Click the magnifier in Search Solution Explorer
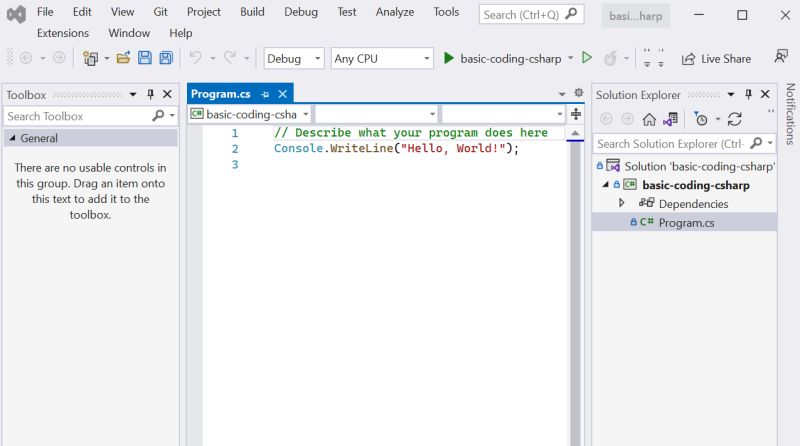The height and width of the screenshot is (446, 800). [757, 143]
